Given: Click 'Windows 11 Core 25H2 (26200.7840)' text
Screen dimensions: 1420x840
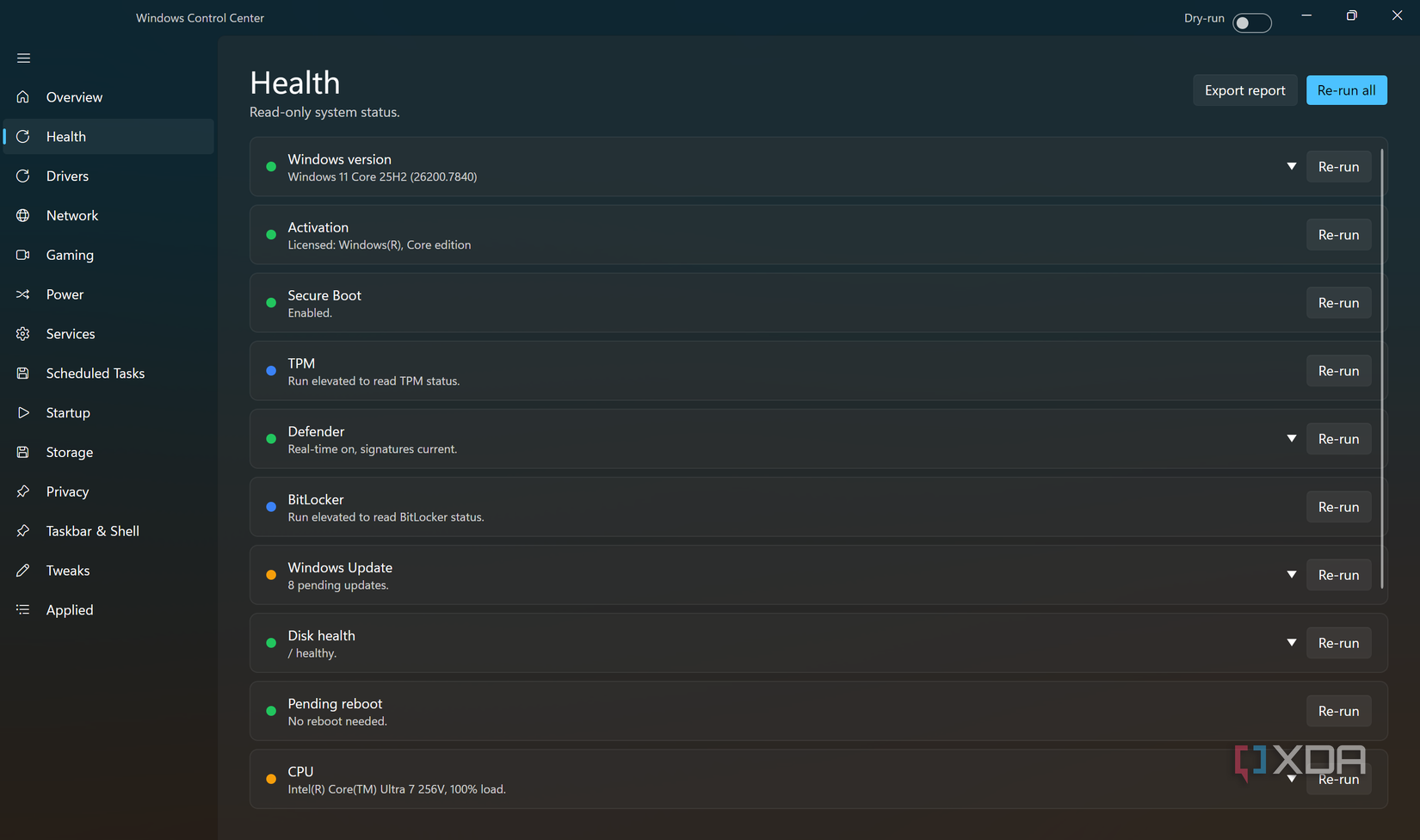Looking at the screenshot, I should tap(382, 177).
